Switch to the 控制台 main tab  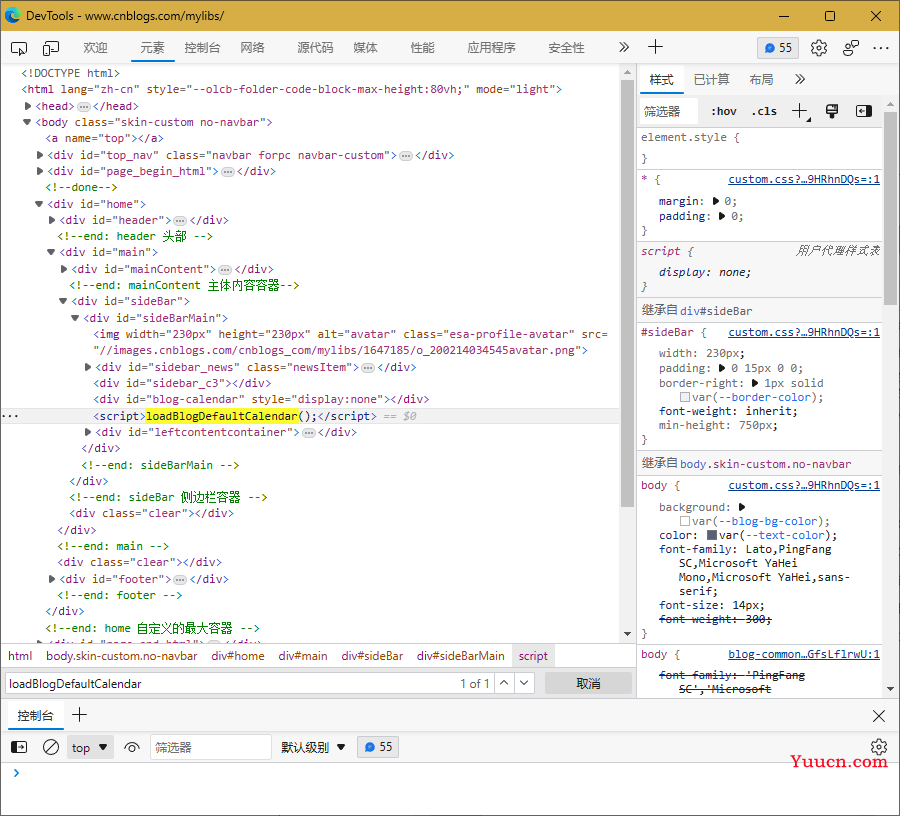pos(202,48)
